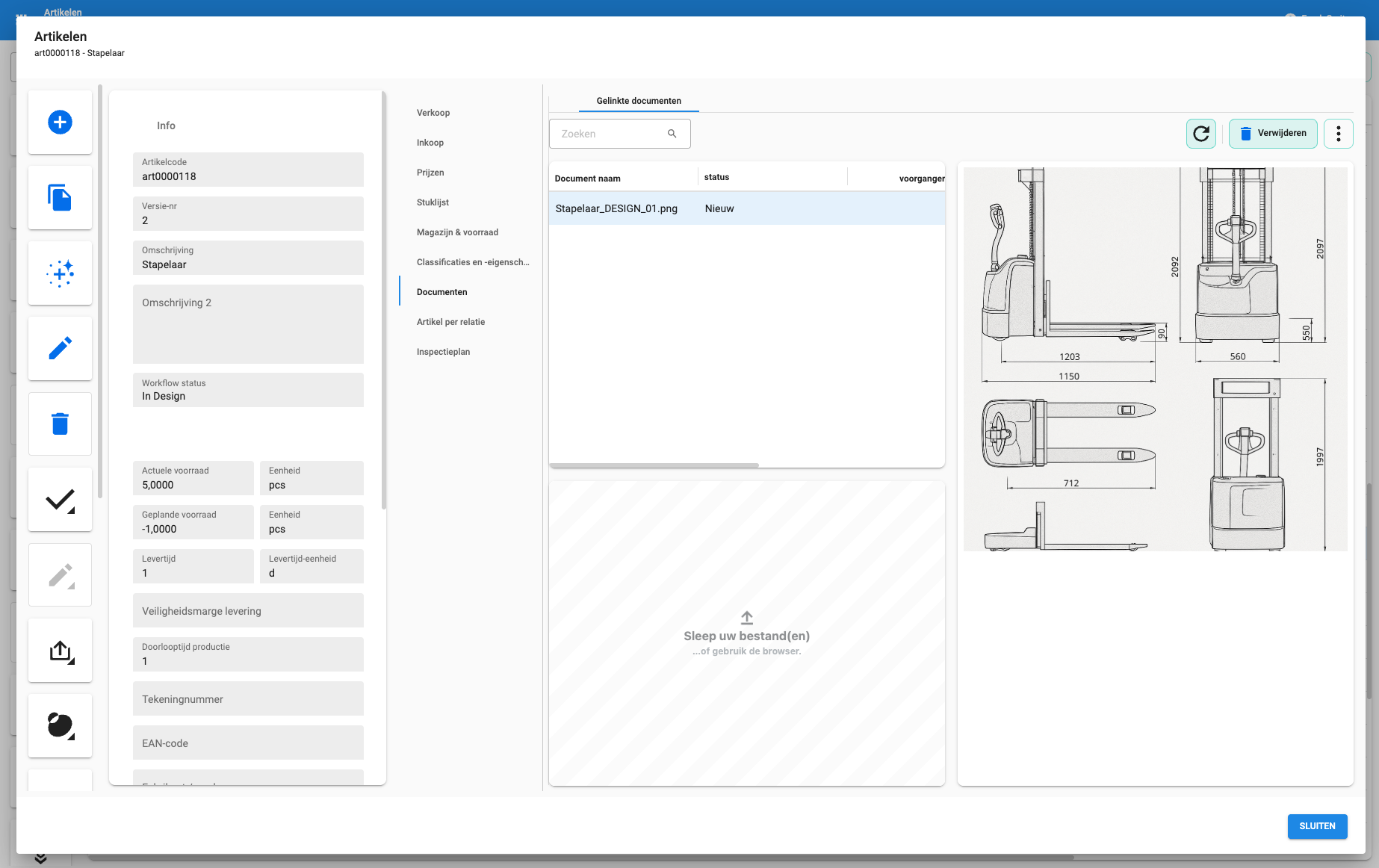The height and width of the screenshot is (868, 1379).
Task: Sort by Document naam column header
Action: click(x=587, y=179)
